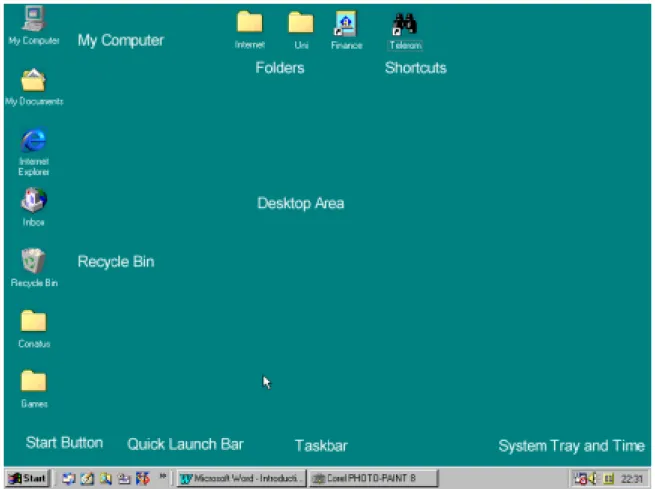The height and width of the screenshot is (489, 655).
Task: Click the magnifying glass Quick Launch icon
Action: pos(106,479)
